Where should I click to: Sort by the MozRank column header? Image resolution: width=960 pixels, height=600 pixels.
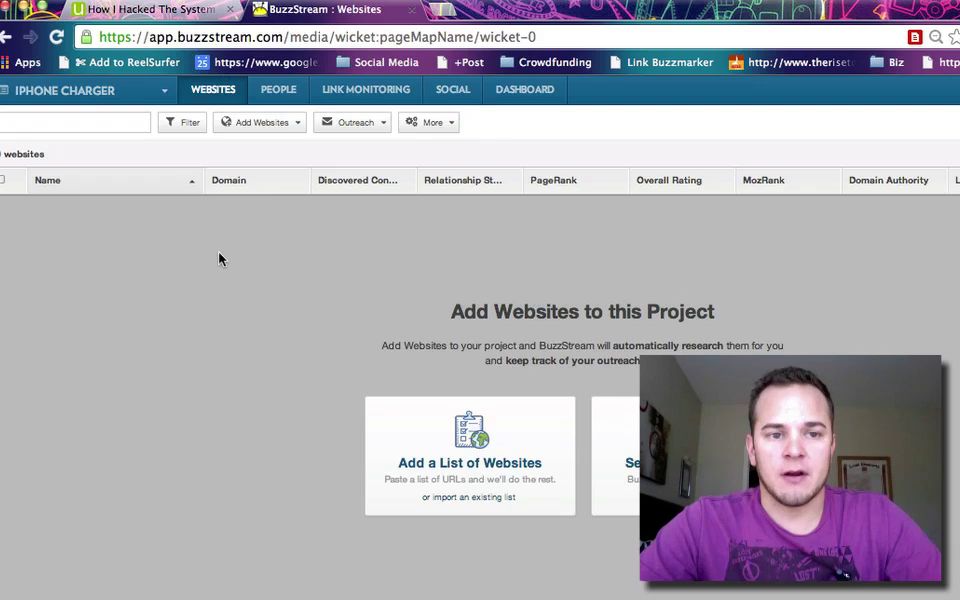[x=789, y=181]
